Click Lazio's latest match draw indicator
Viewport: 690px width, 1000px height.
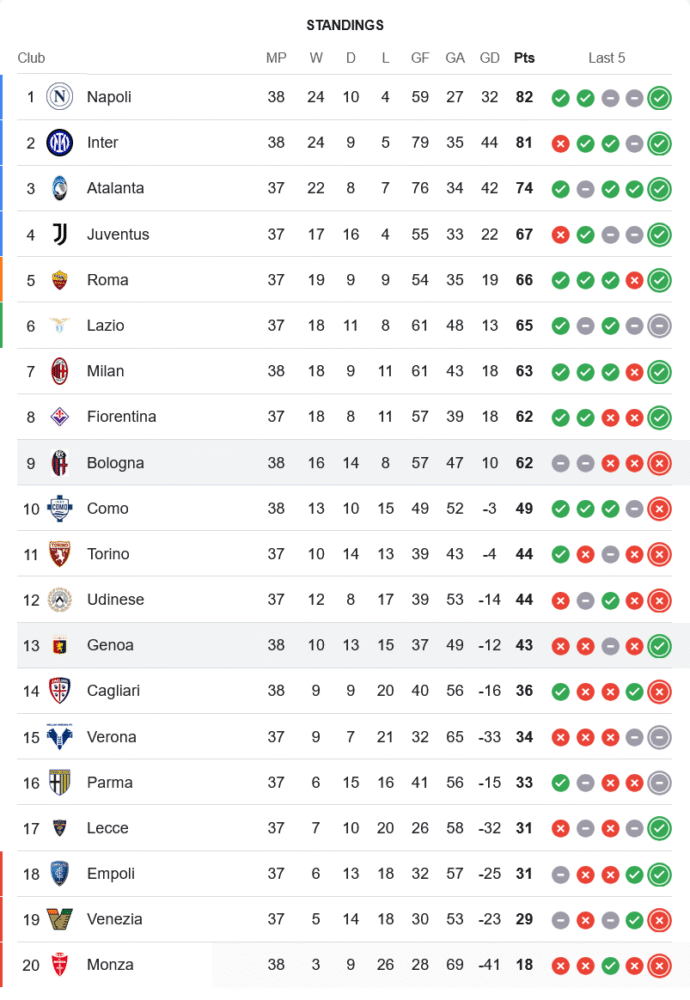(659, 326)
